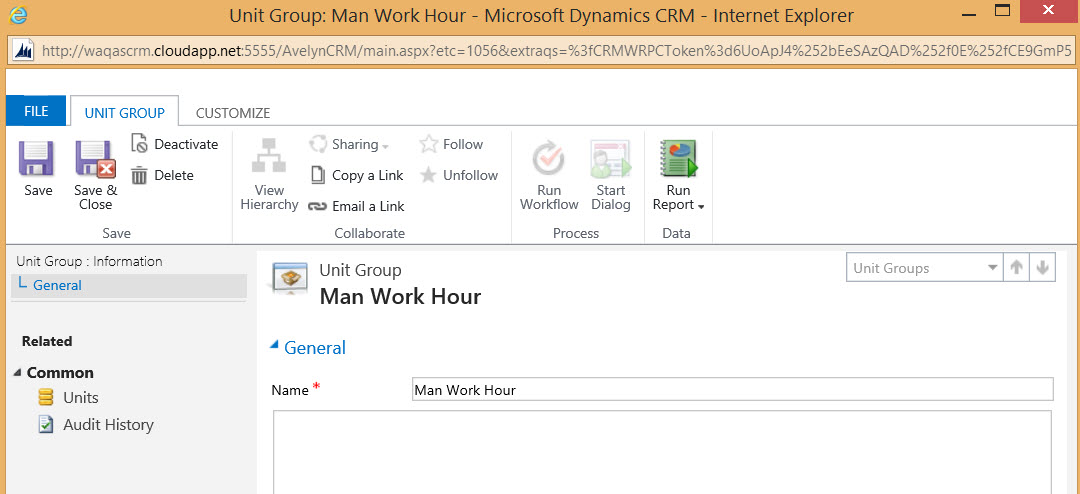This screenshot has height=494, width=1080.
Task: Open the FILE tab
Action: [36, 112]
